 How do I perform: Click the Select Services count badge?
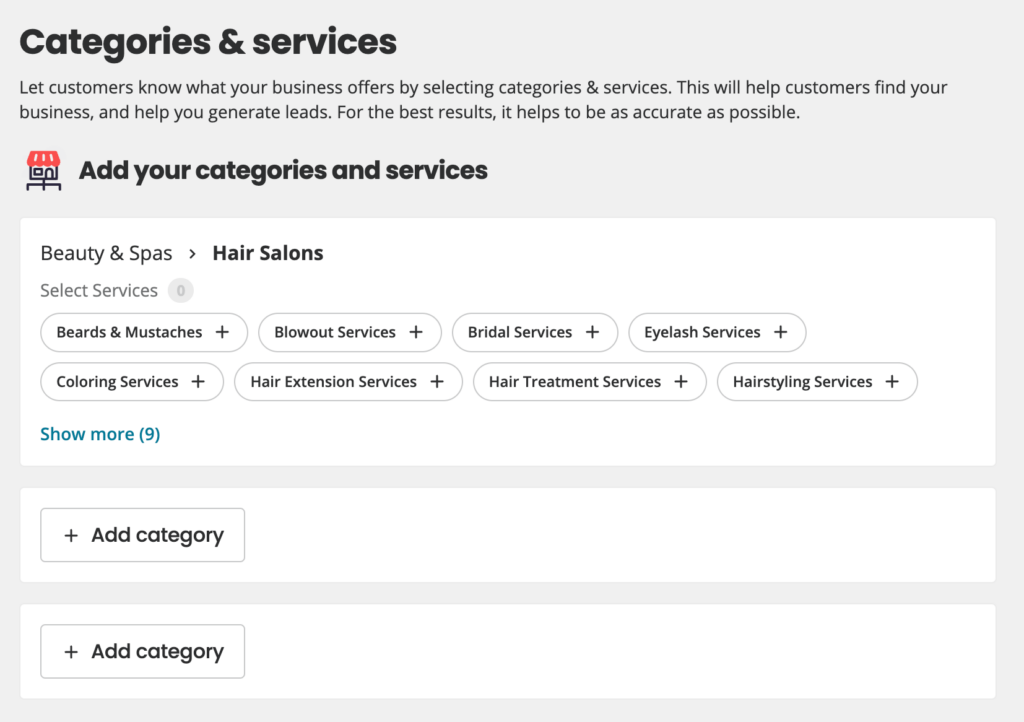pyautogui.click(x=181, y=290)
